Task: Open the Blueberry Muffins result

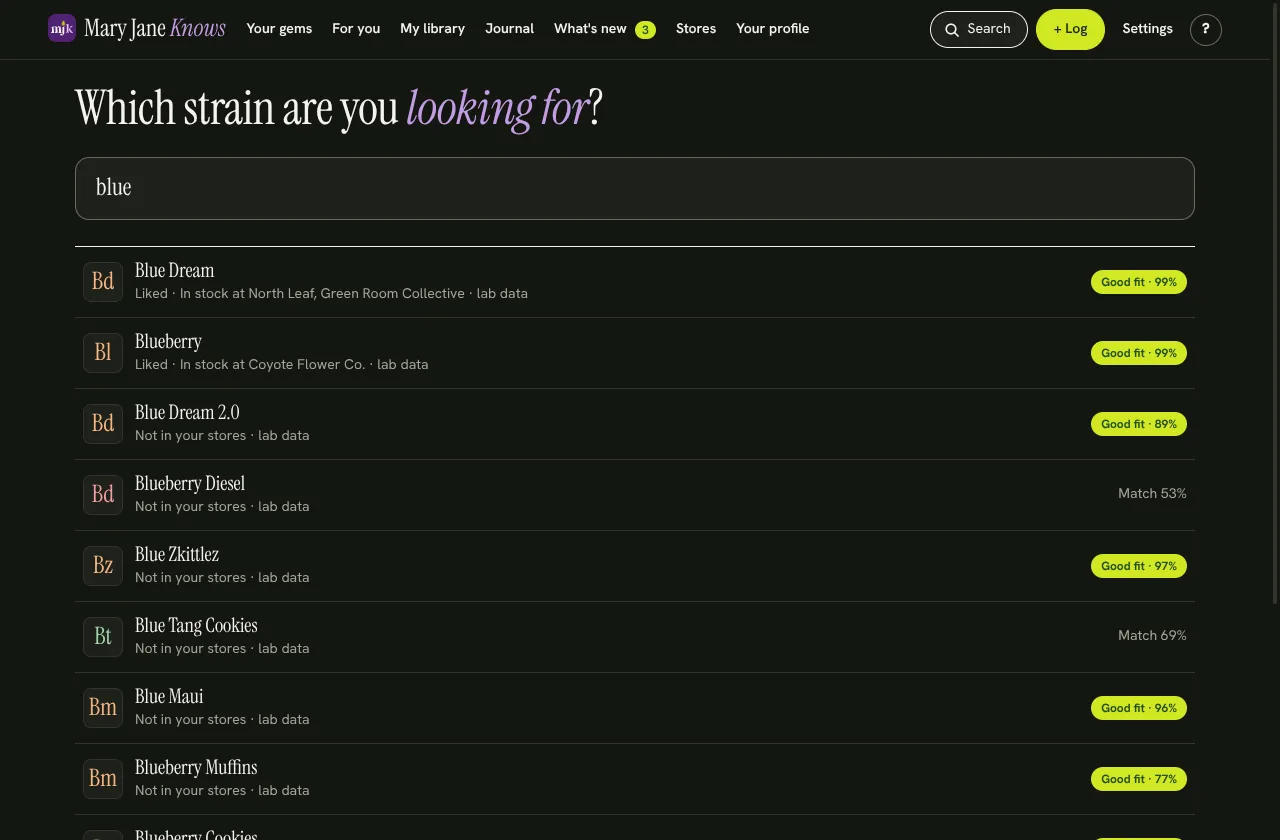Action: click(635, 779)
